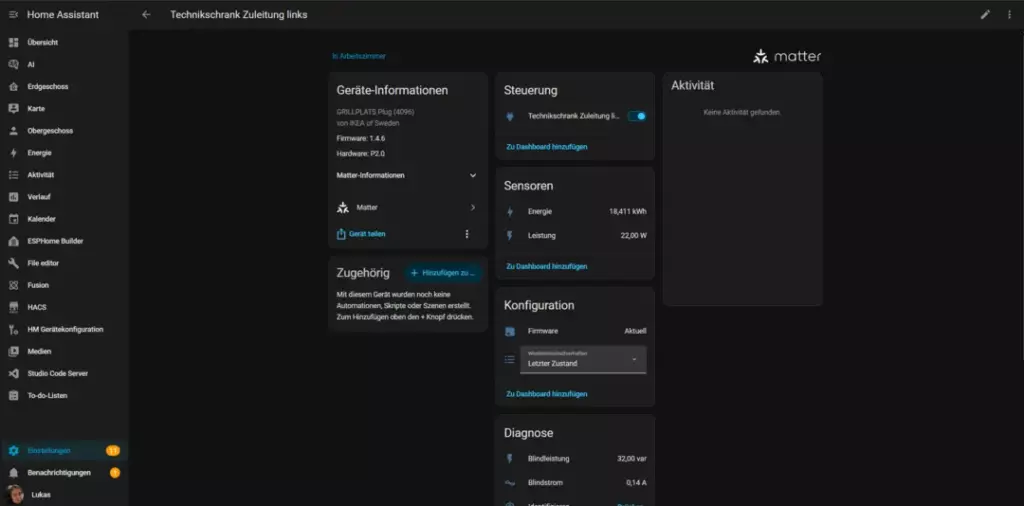Click the Benachrichtigungen count badge
The image size is (1024, 506).
(115, 473)
